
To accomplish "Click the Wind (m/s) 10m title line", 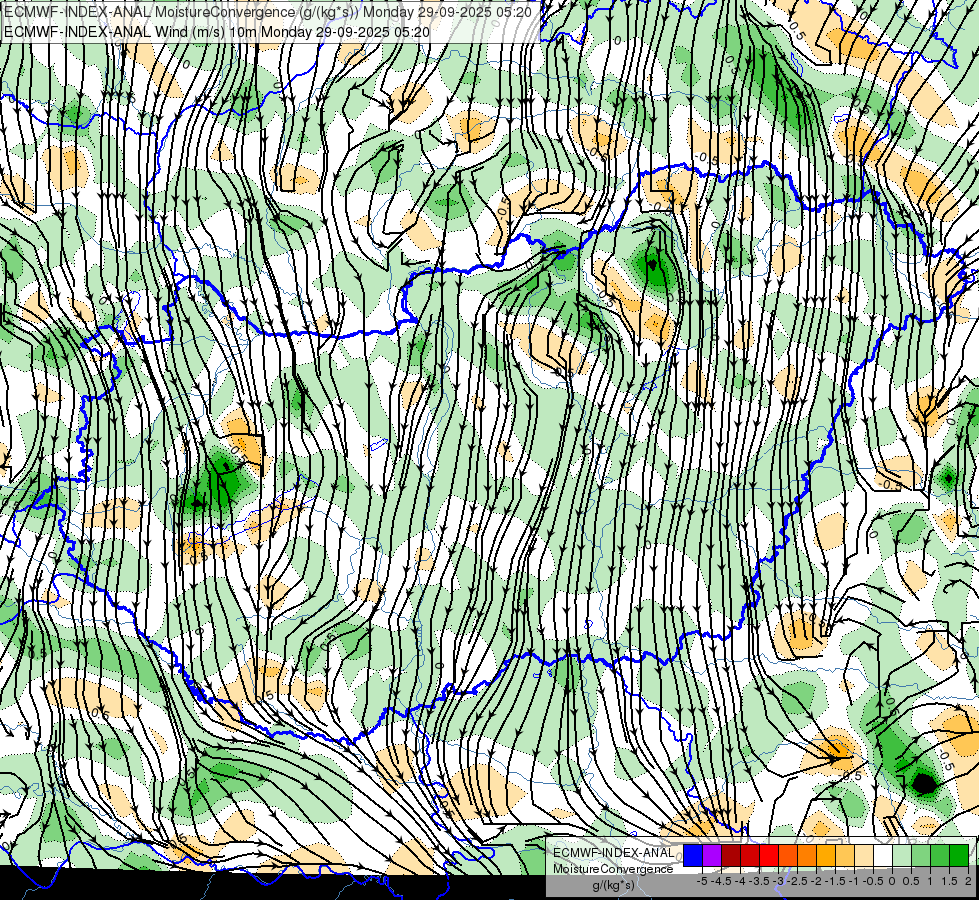I will point(217,31).
